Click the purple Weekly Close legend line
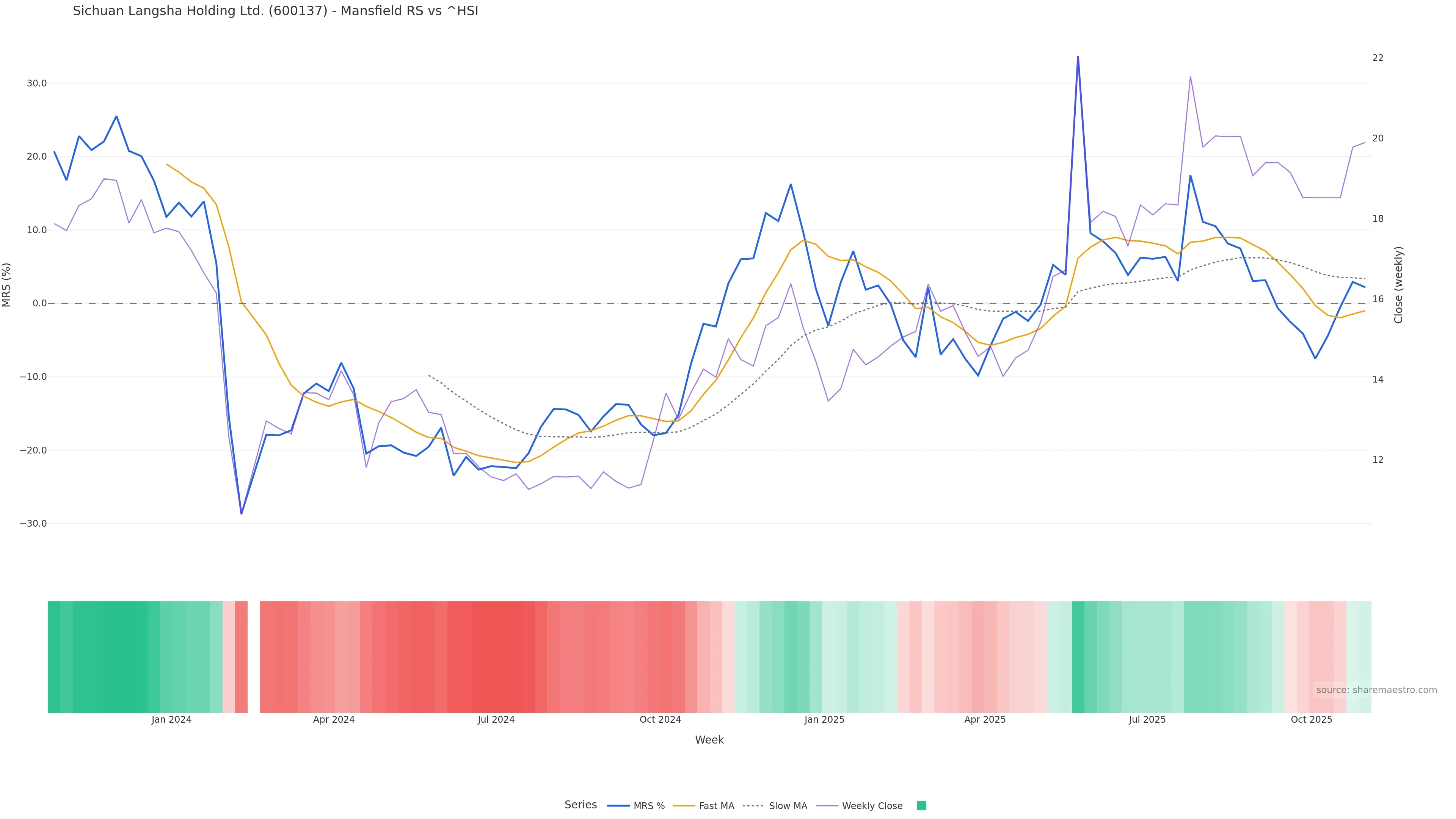This screenshot has width=1456, height=819. [827, 806]
